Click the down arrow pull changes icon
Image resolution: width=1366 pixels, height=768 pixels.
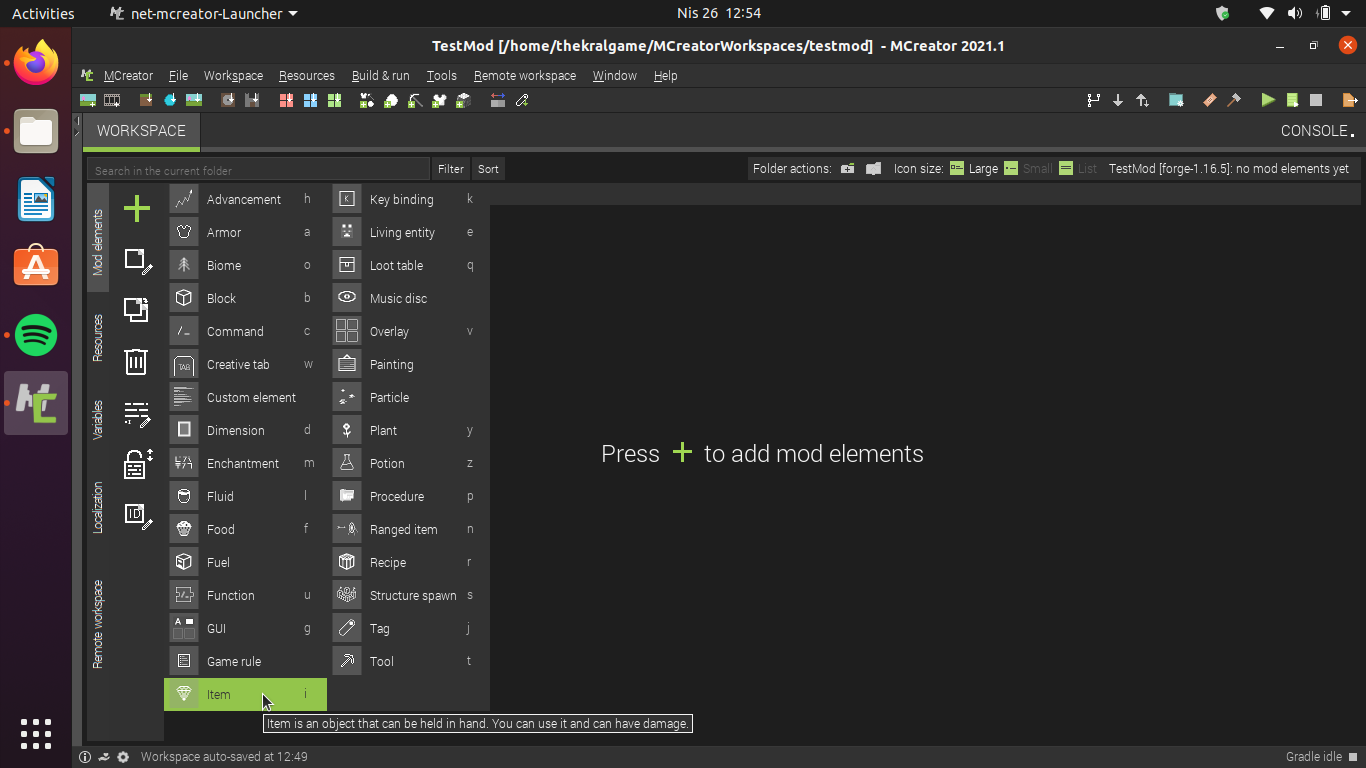coord(1118,100)
